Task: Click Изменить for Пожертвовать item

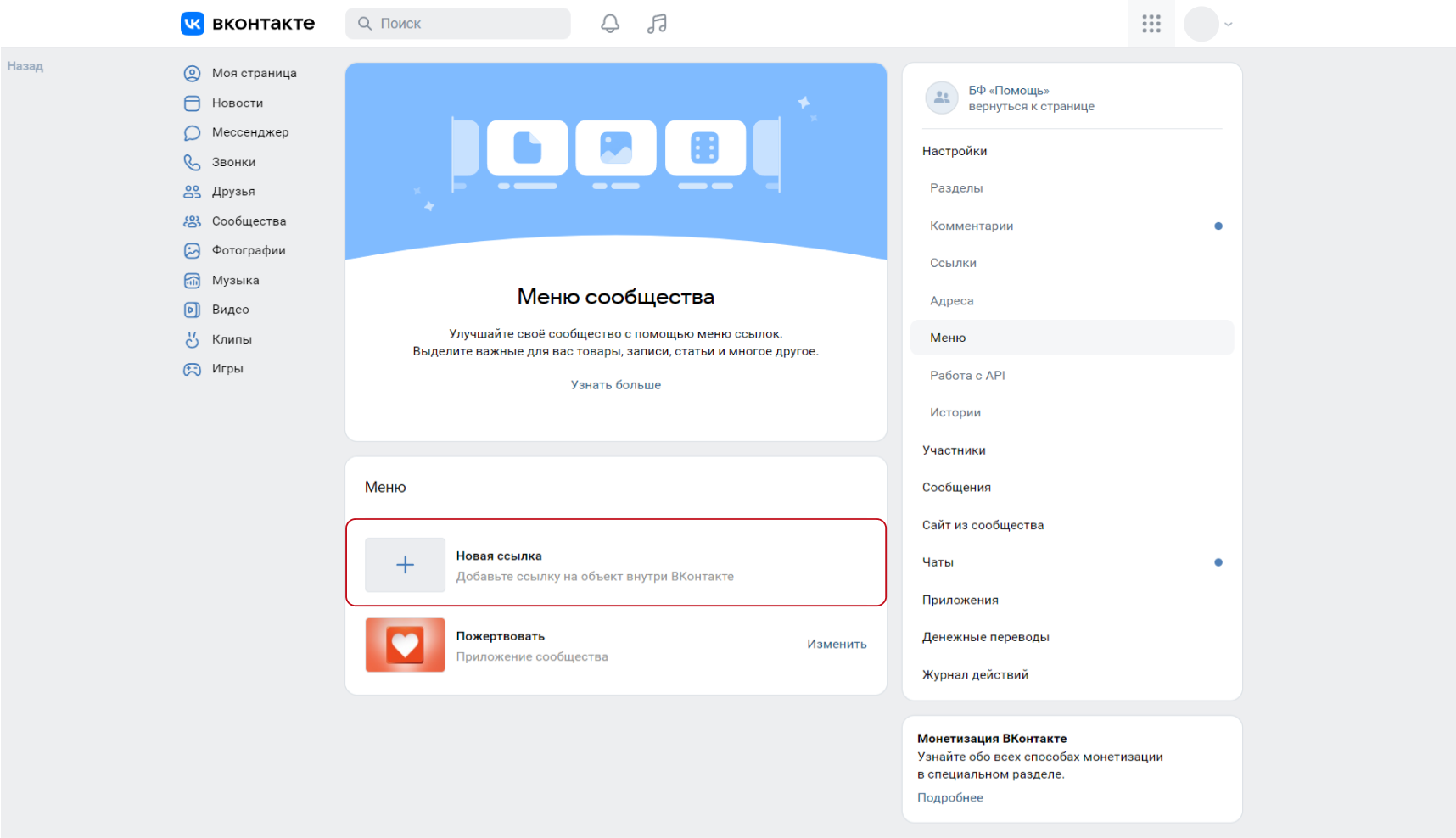Action: 837,645
